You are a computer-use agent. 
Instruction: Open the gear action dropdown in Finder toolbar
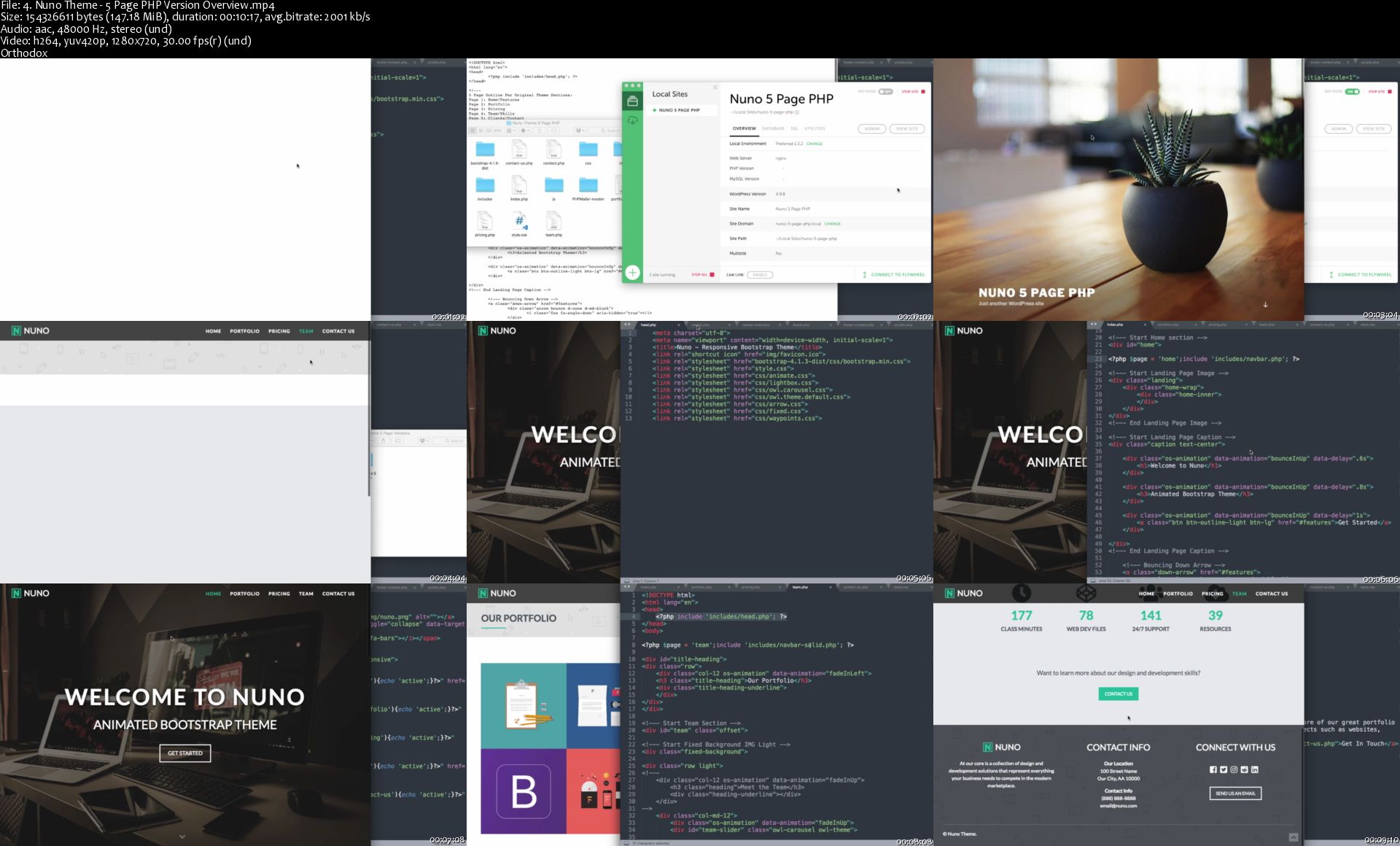click(x=524, y=131)
